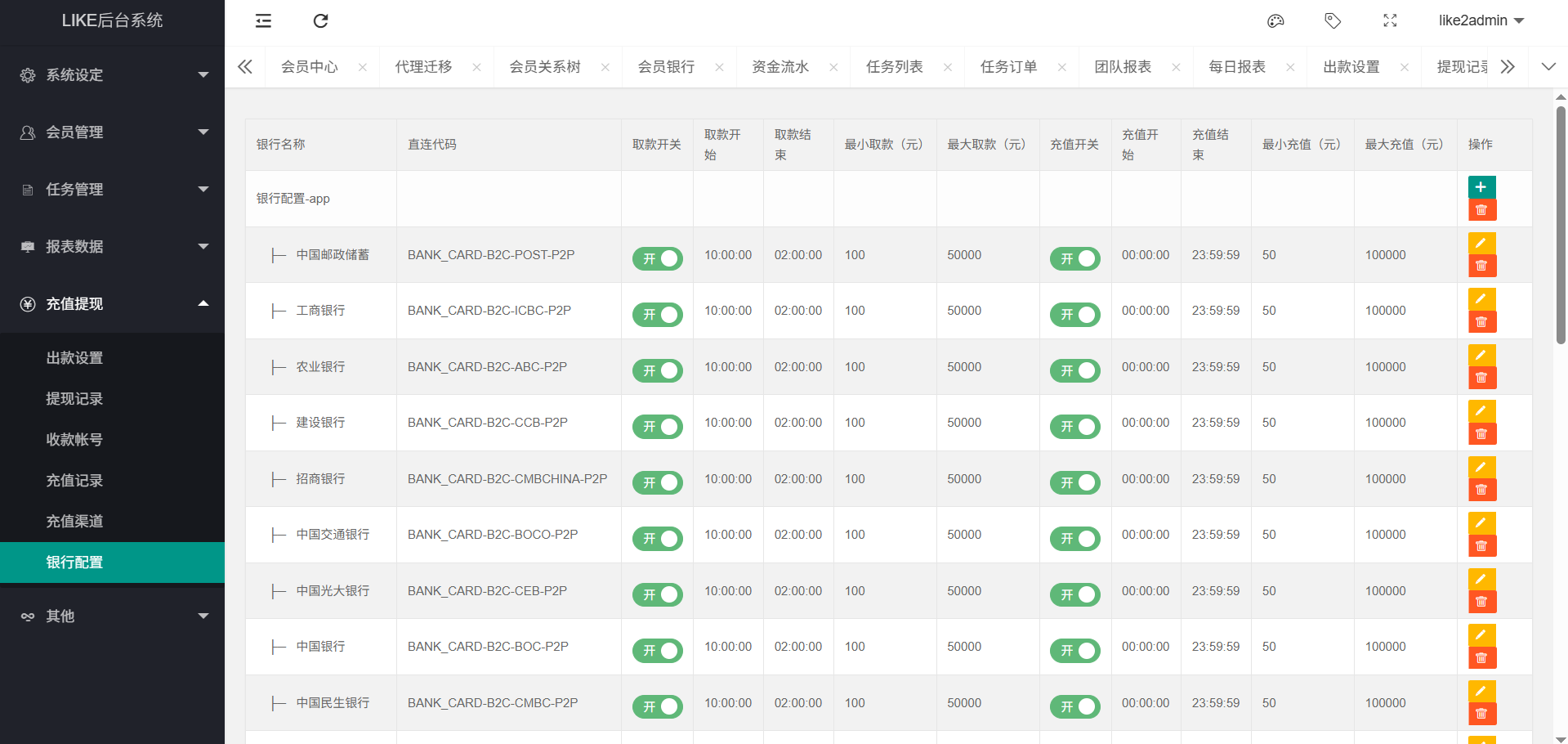The image size is (1568, 744).
Task: Open the like2admin user dropdown
Action: pyautogui.click(x=1481, y=21)
